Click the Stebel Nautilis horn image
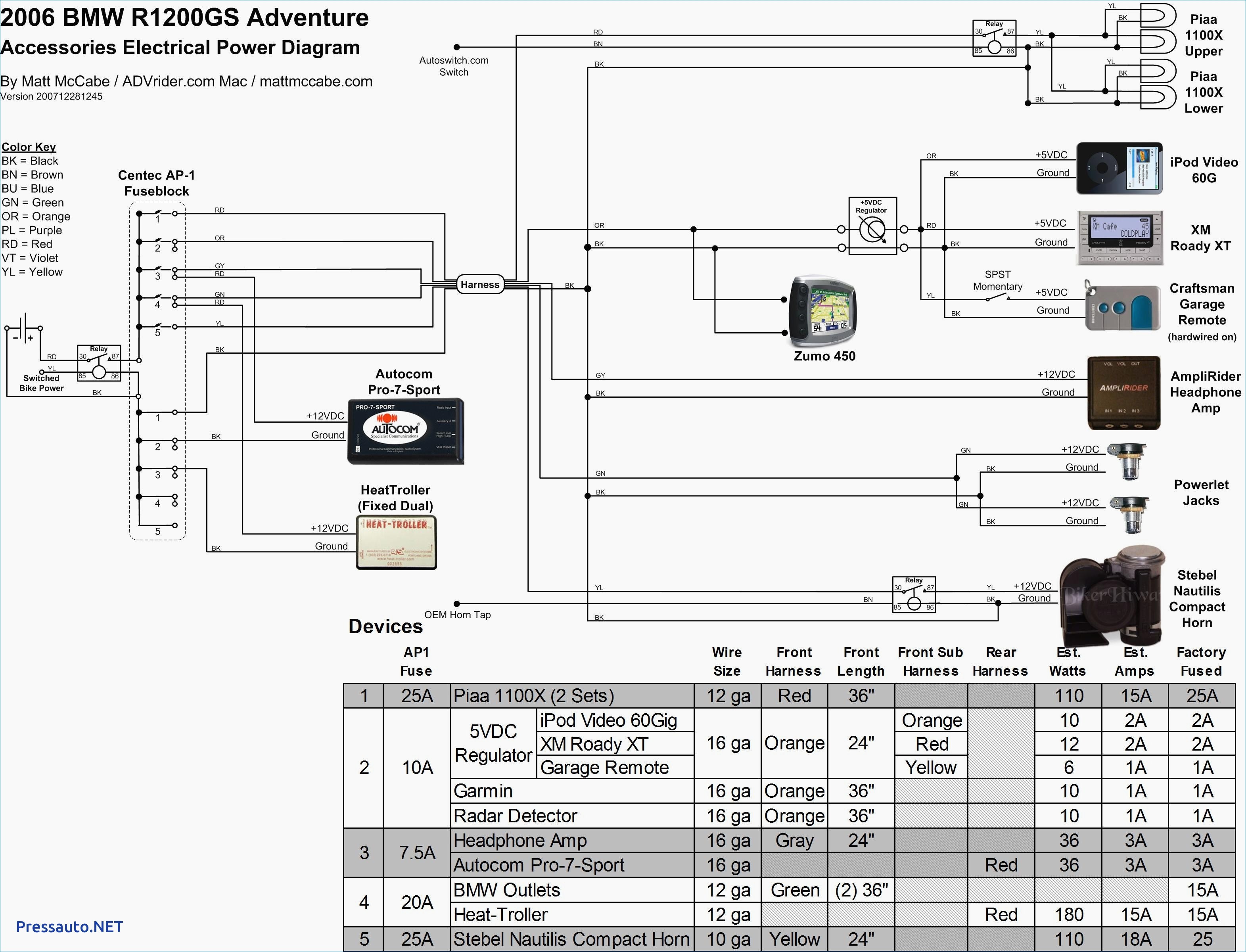The height and width of the screenshot is (952, 1246). coord(1112,596)
